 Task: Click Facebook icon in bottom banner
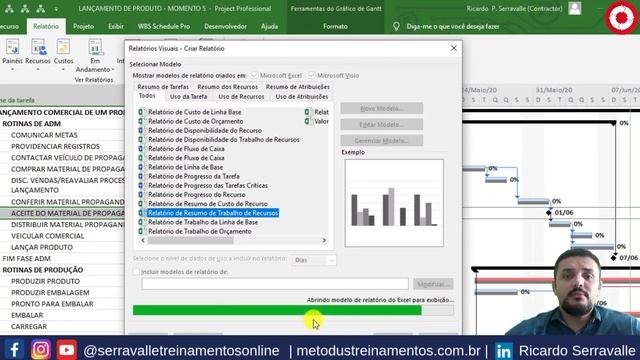pos(14,350)
